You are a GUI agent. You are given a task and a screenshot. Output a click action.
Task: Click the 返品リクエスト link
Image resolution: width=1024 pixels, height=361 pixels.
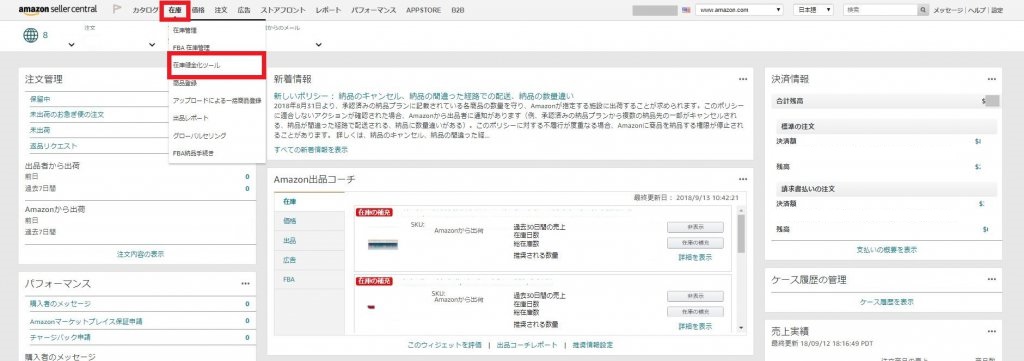[54, 146]
